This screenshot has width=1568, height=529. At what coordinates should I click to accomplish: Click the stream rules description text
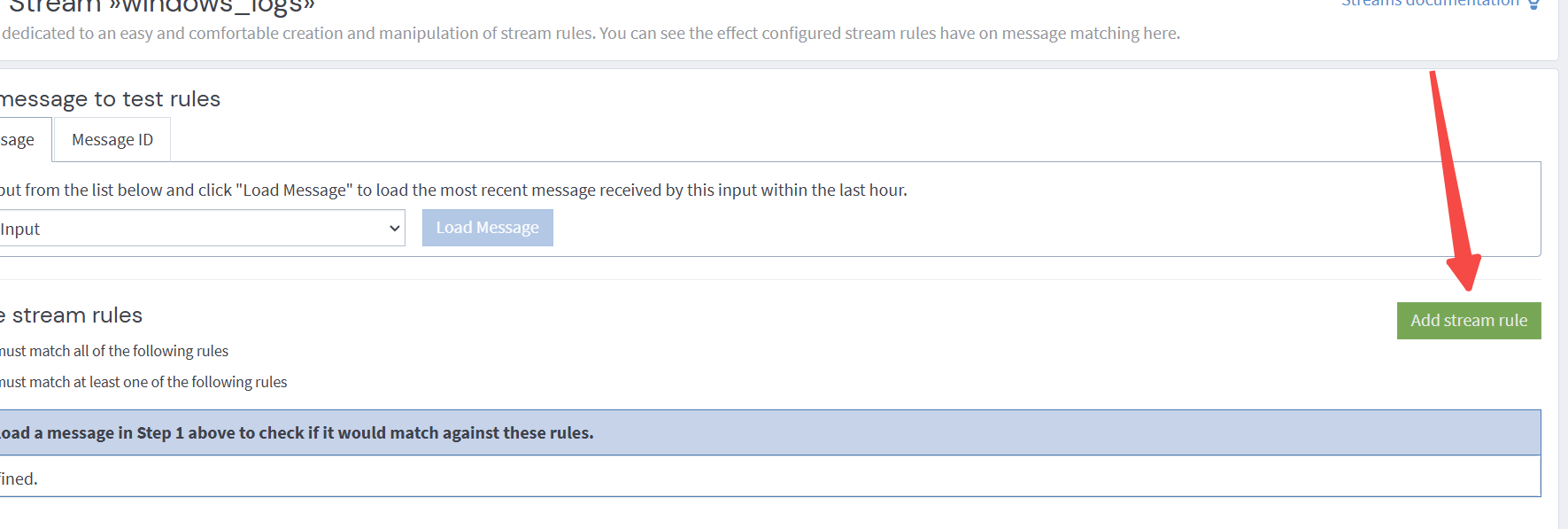pos(591,34)
